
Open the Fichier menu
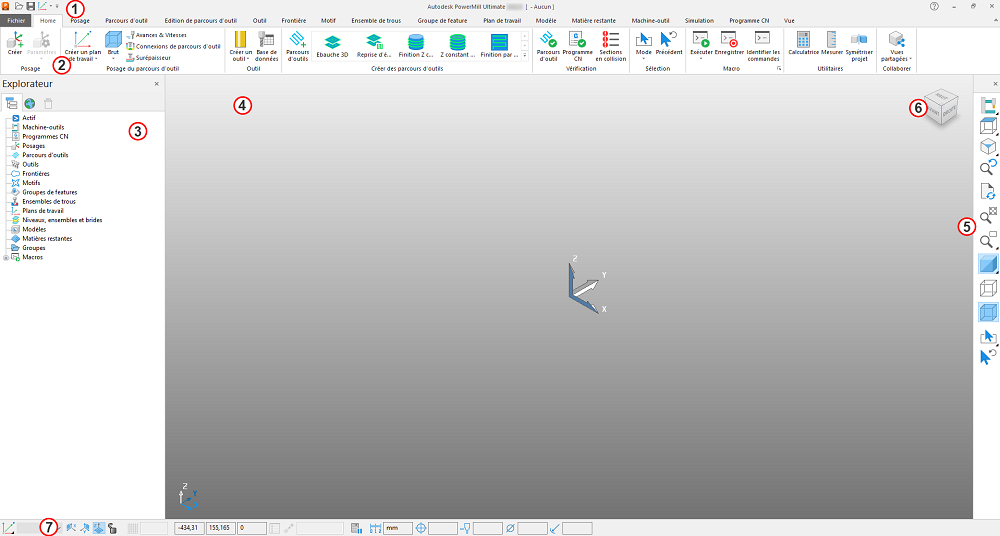coord(16,20)
